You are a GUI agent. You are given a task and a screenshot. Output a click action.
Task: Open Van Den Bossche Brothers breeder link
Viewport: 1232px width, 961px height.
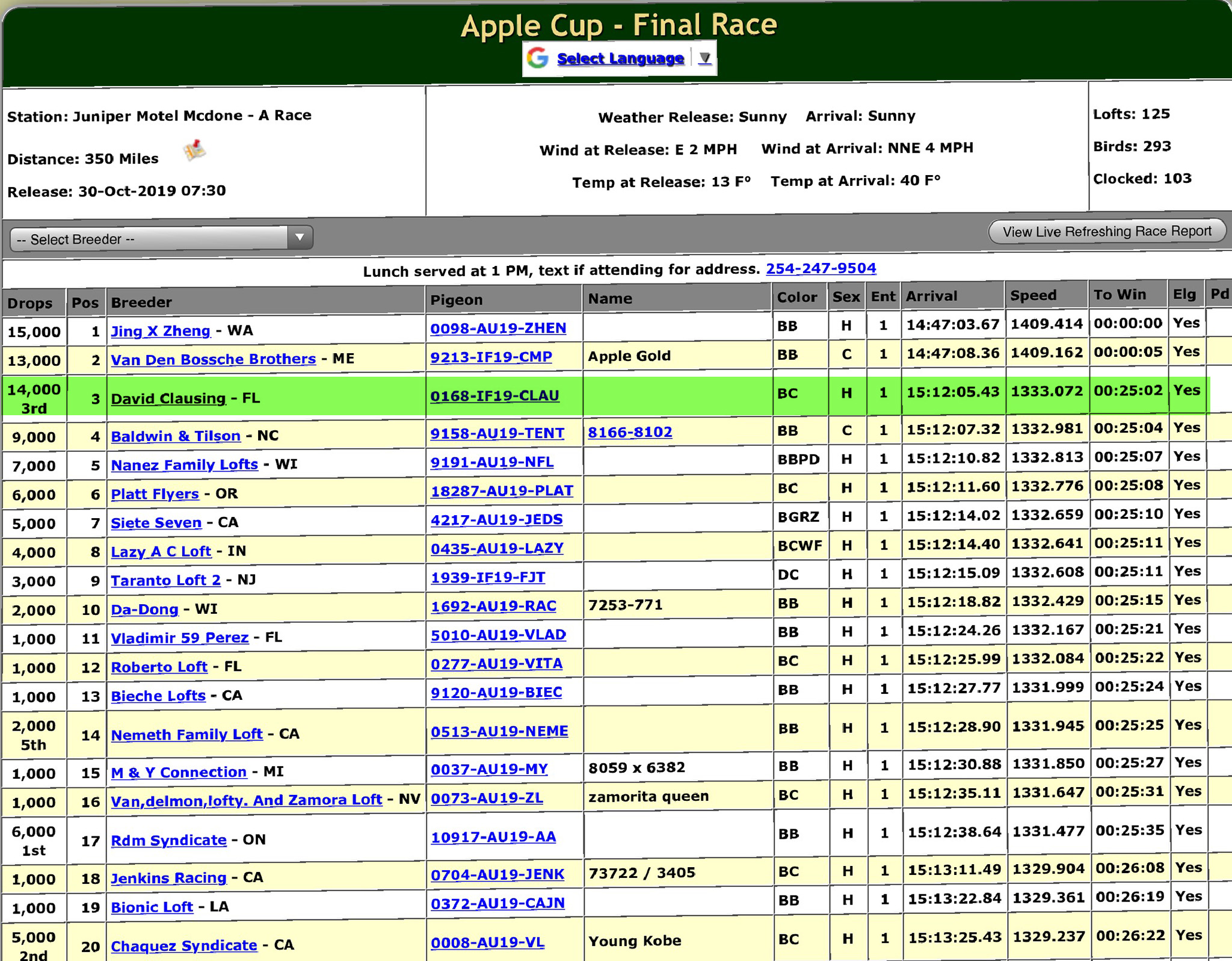213,359
